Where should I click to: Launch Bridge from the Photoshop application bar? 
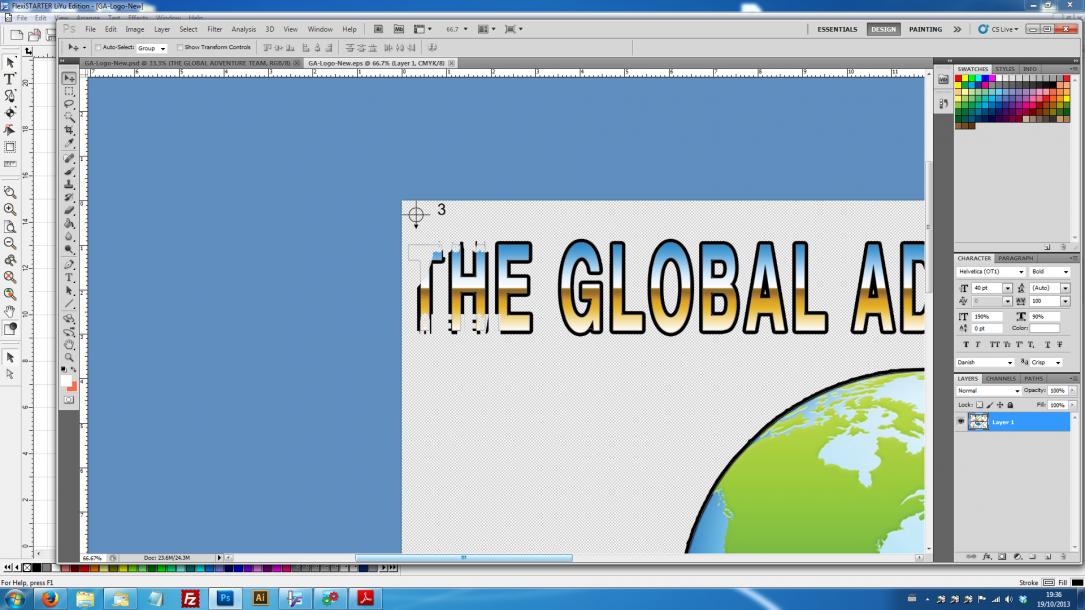379,29
